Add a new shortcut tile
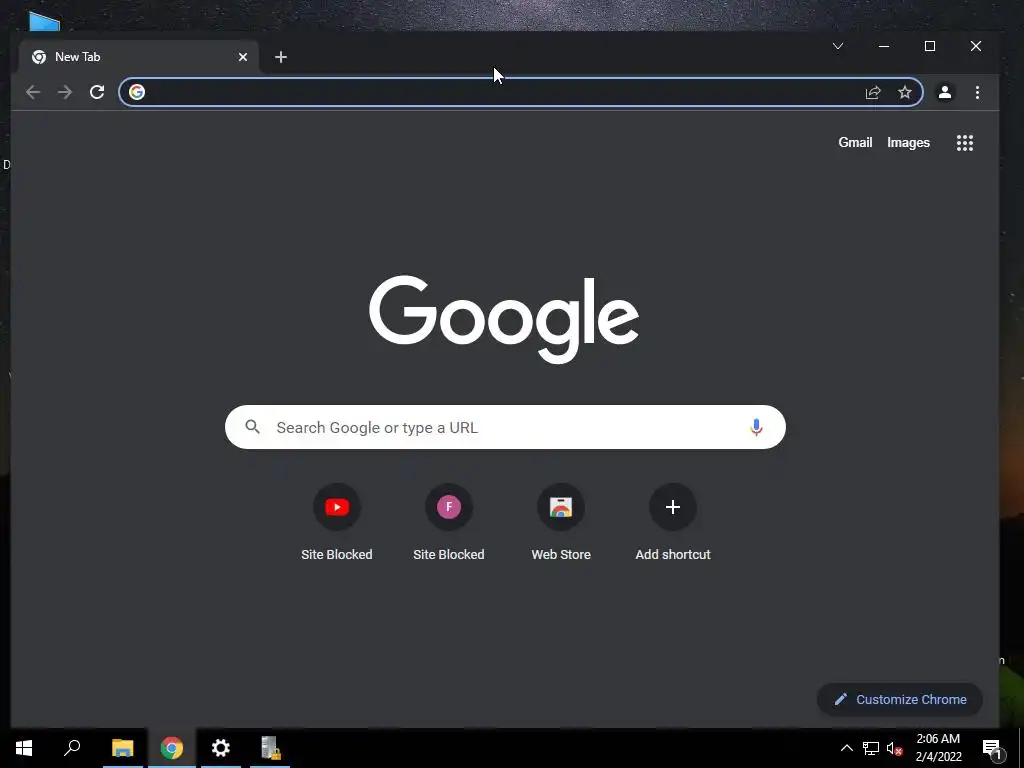This screenshot has height=768, width=1024. coord(673,522)
